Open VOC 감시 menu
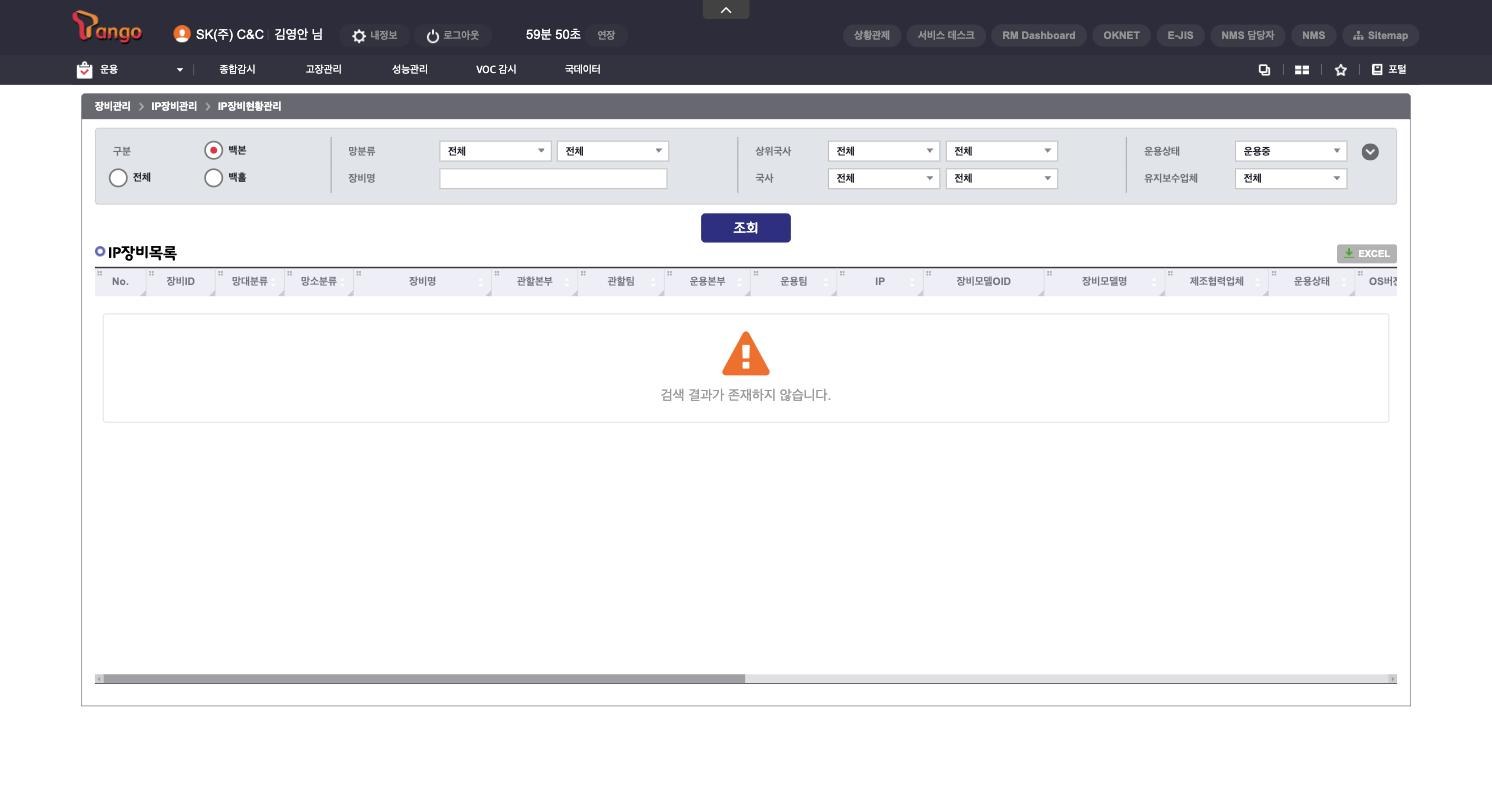The width and height of the screenshot is (1492, 812). point(496,69)
